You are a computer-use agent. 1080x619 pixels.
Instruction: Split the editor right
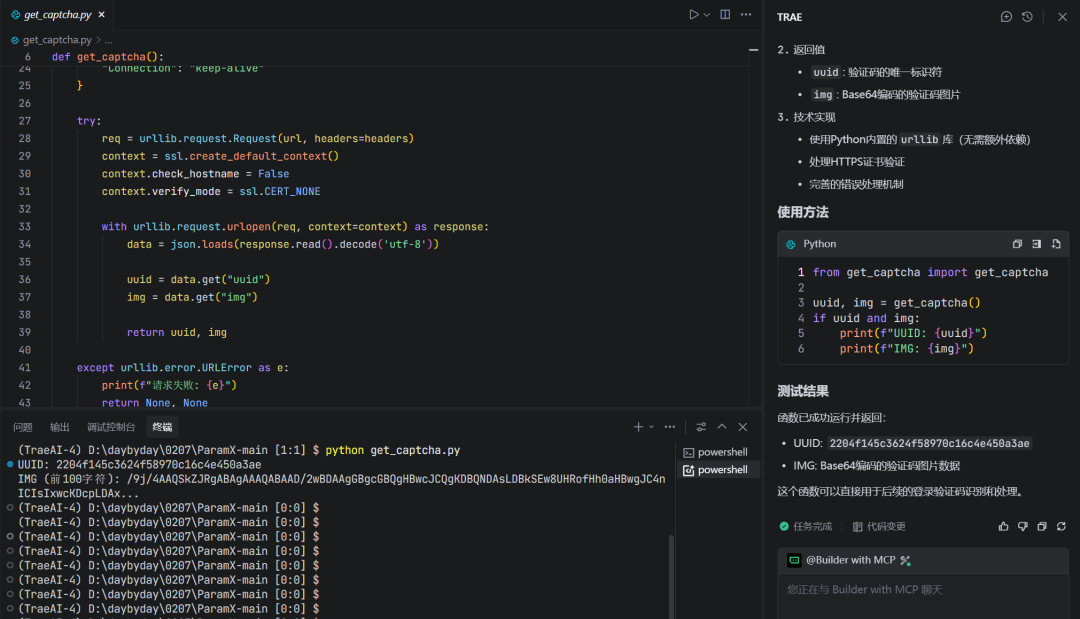pos(725,14)
